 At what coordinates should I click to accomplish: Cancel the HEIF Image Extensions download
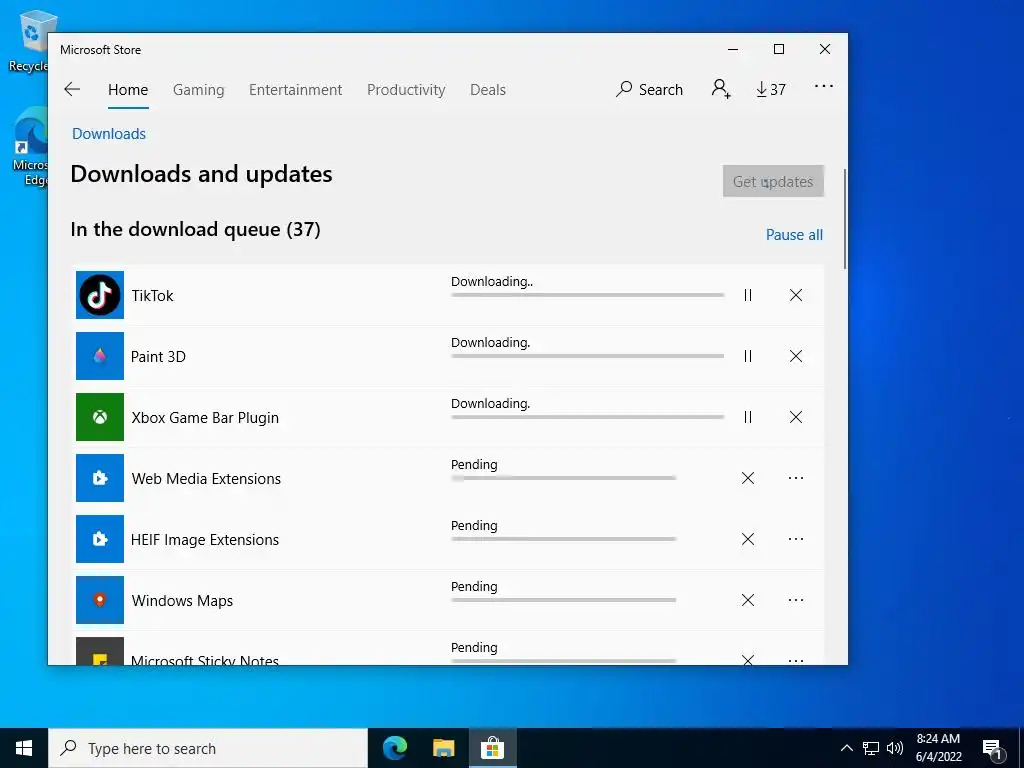(748, 539)
